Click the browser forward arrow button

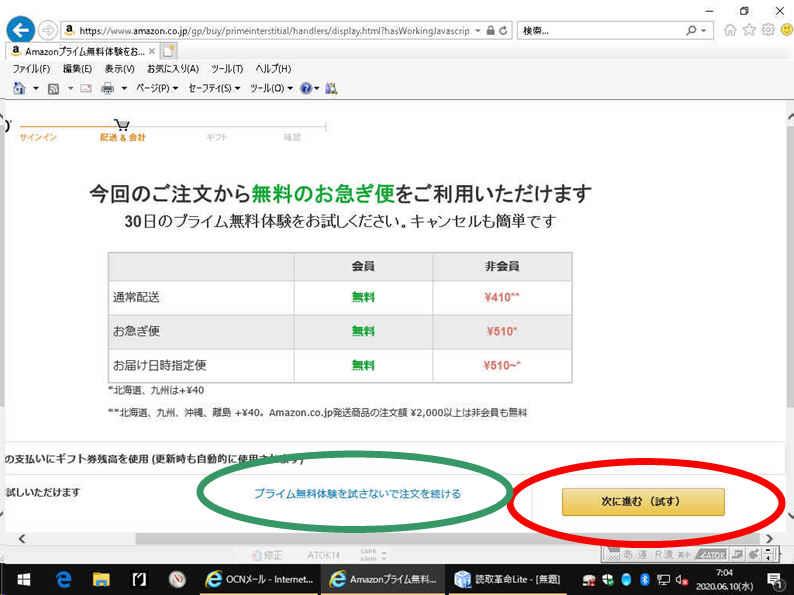coord(48,30)
